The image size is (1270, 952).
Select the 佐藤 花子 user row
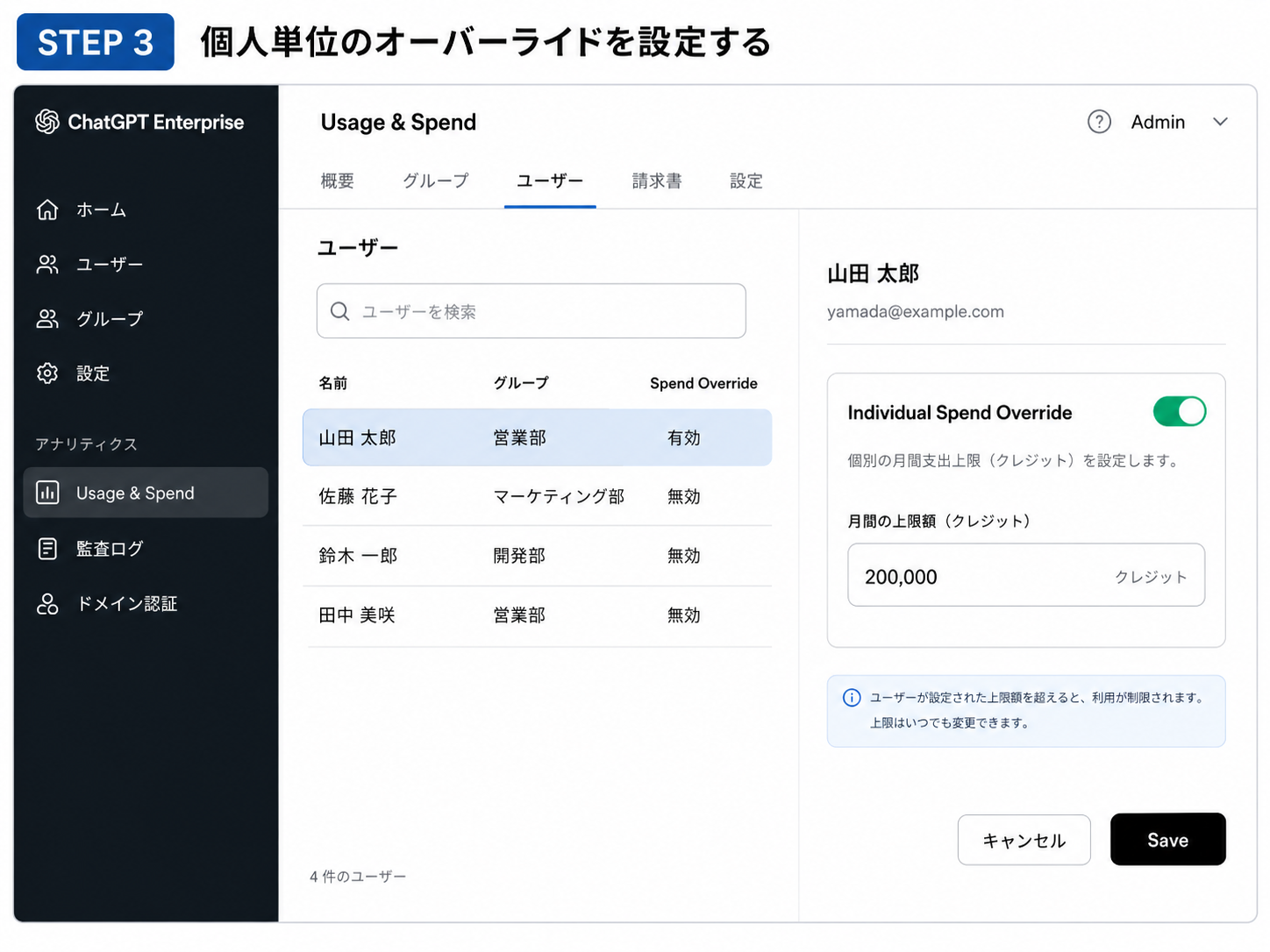pyautogui.click(x=537, y=496)
